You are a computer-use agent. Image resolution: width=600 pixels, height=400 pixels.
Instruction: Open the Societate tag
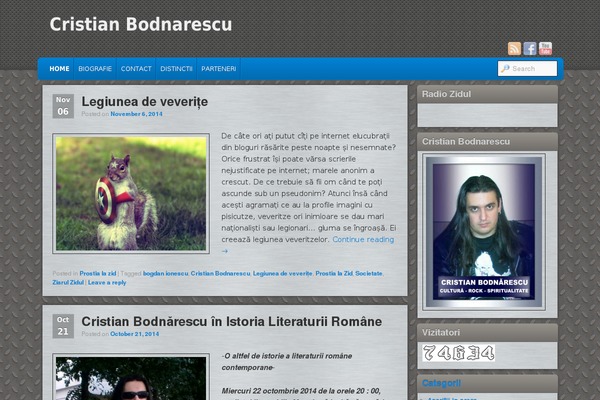tap(369, 273)
